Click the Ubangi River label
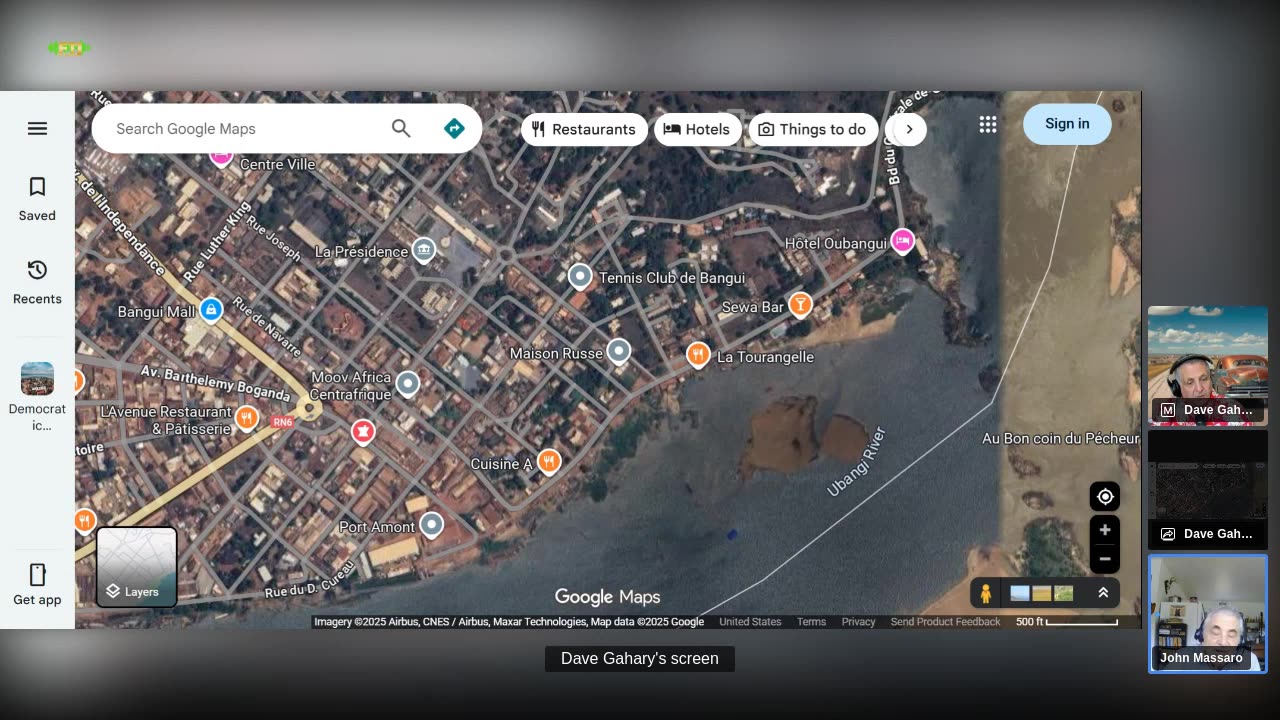This screenshot has width=1280, height=720. coord(857,462)
